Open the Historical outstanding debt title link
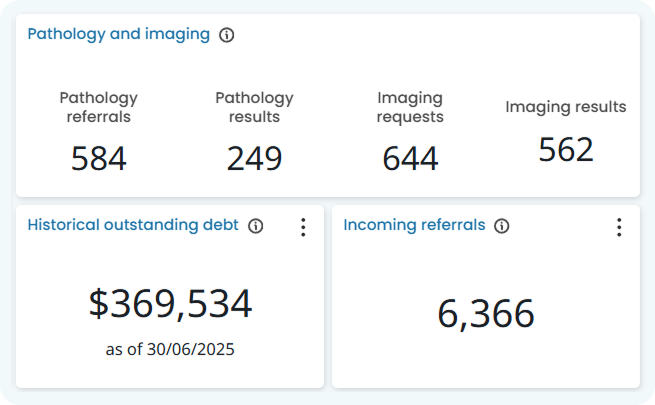Viewport: 655px width, 405px height. [133, 225]
